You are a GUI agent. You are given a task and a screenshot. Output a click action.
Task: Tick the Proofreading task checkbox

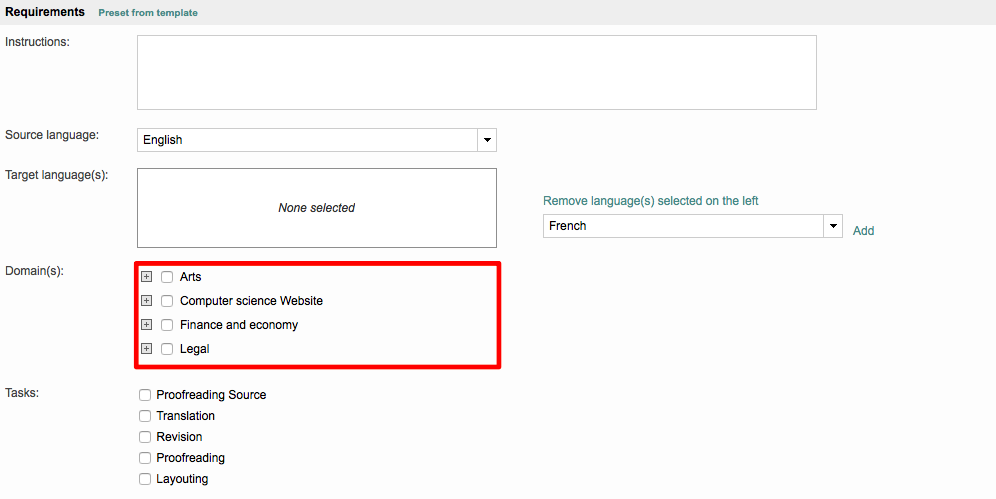pyautogui.click(x=145, y=458)
